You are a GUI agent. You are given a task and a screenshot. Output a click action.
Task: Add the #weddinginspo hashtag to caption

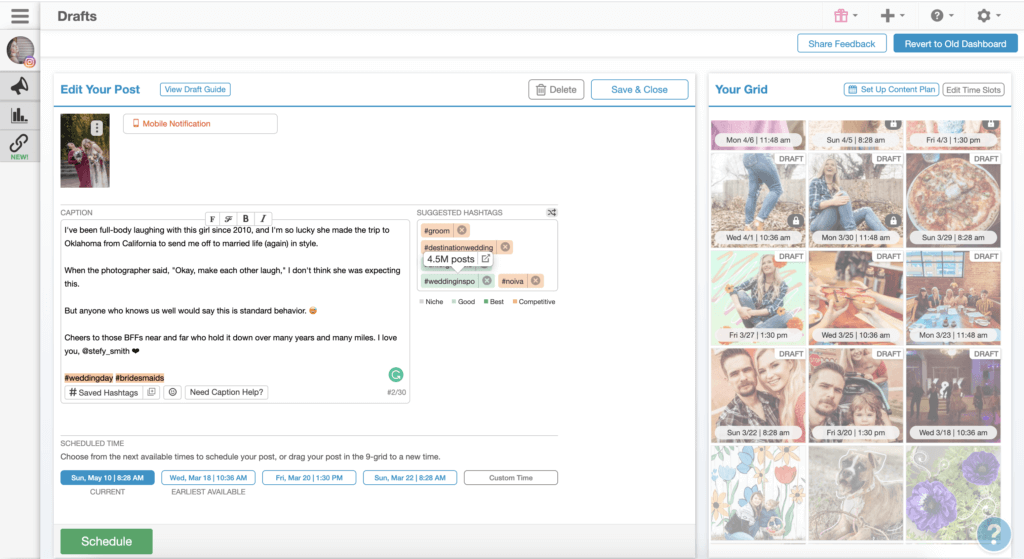(449, 281)
